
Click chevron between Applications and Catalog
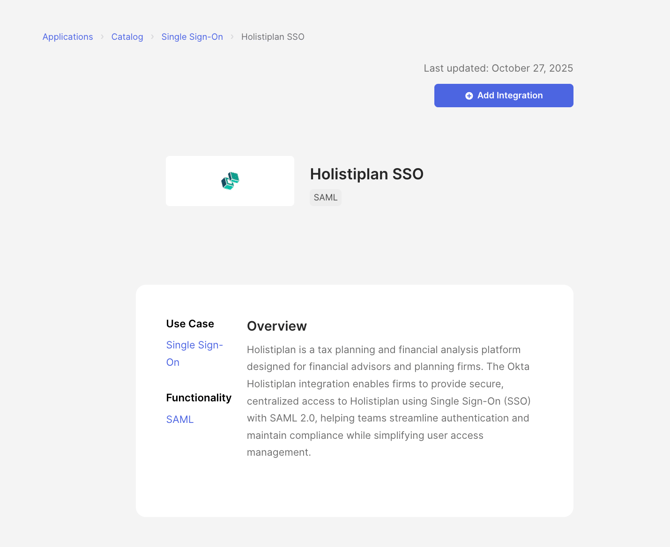(x=102, y=37)
